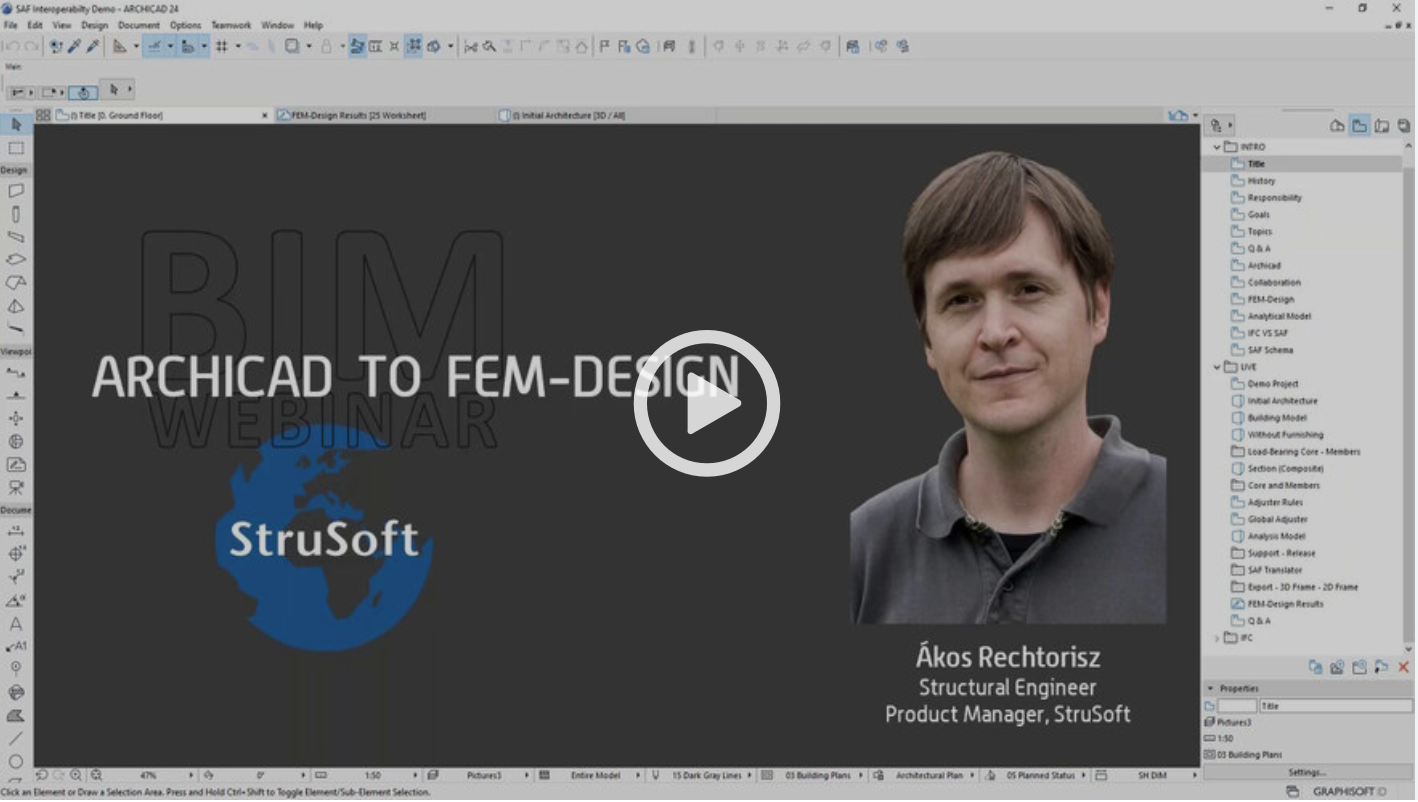Open the Document menu
Image resolution: width=1418 pixels, height=802 pixels.
139,25
